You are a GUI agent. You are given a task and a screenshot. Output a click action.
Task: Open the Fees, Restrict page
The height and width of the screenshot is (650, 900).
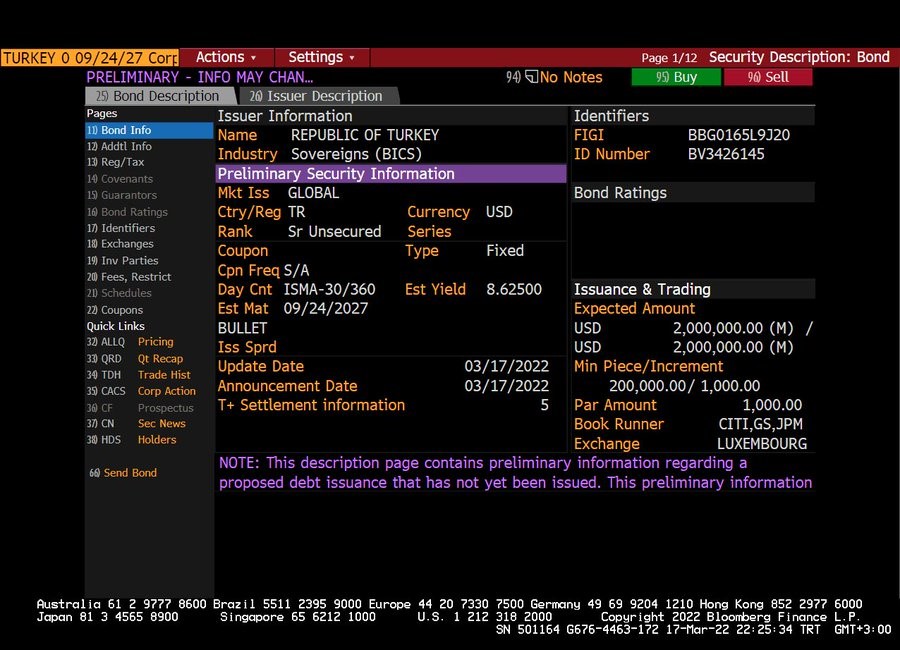pyautogui.click(x=129, y=277)
